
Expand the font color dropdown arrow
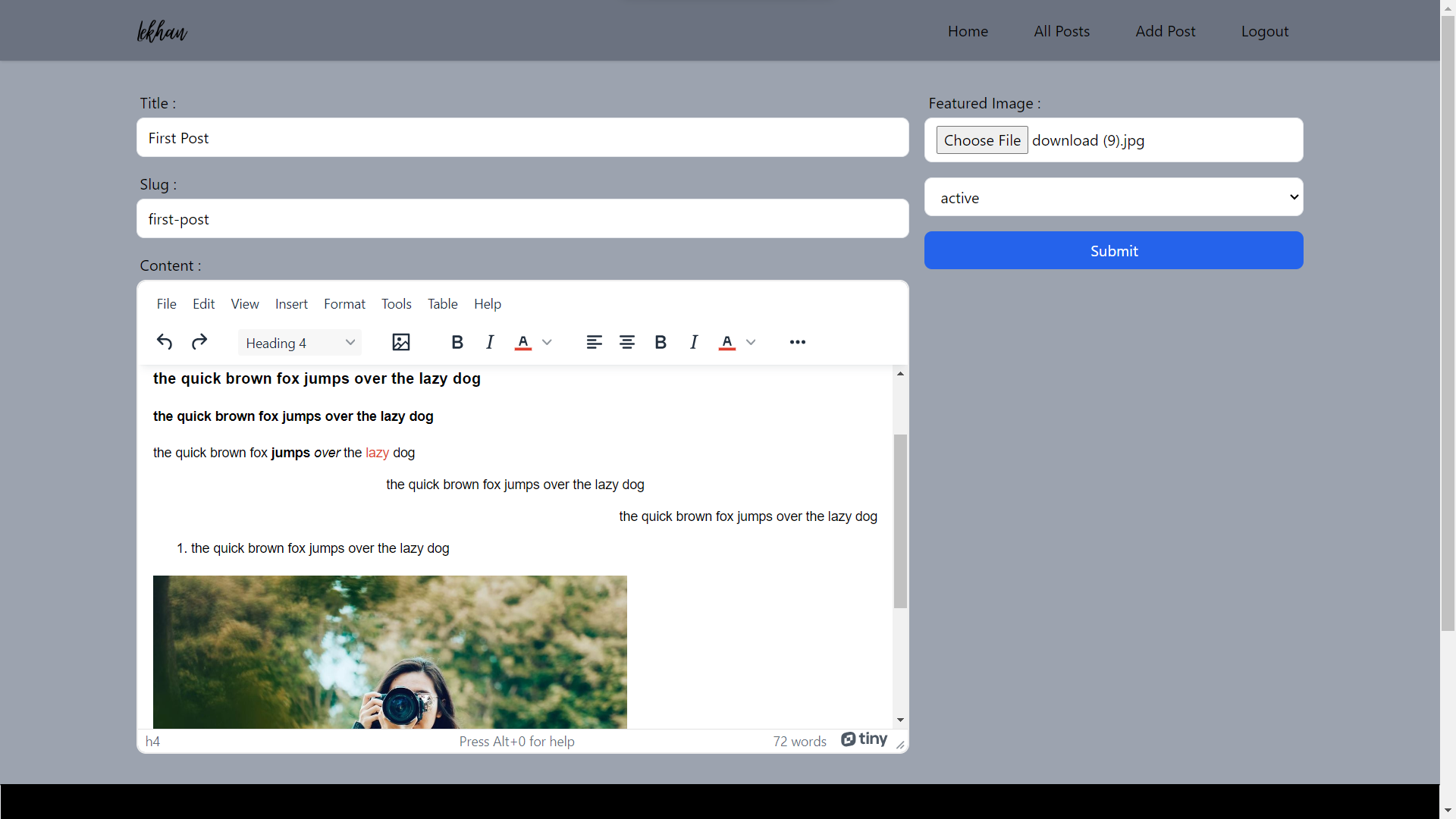[547, 343]
